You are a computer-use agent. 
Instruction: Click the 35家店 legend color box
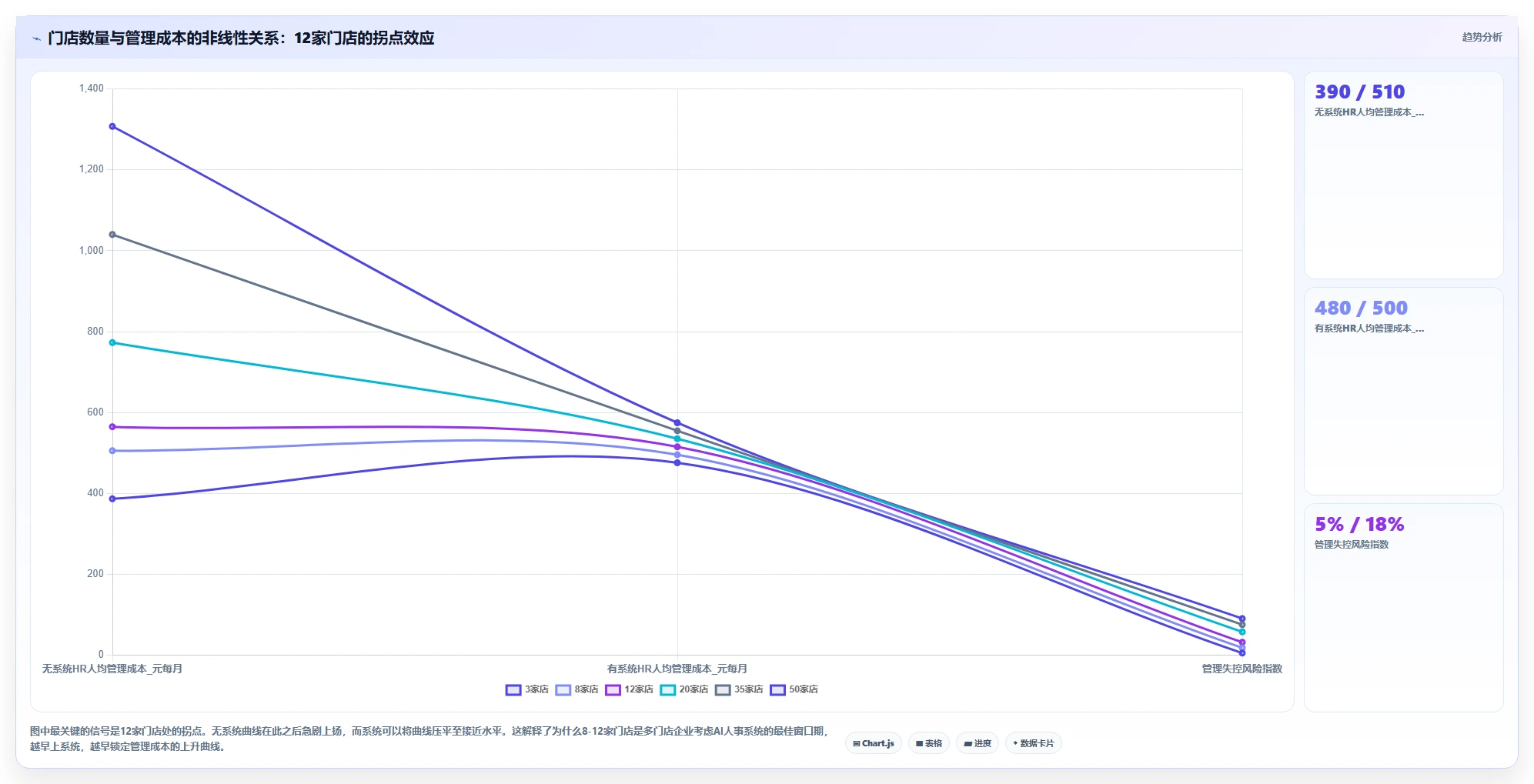pos(723,689)
